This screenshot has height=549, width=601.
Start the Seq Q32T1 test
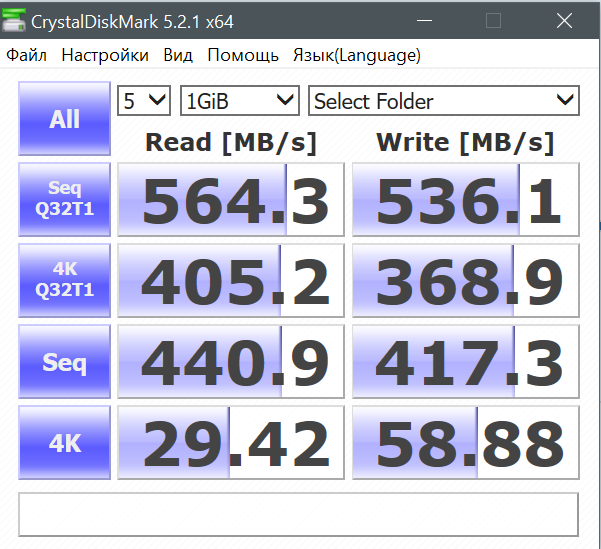tap(65, 199)
